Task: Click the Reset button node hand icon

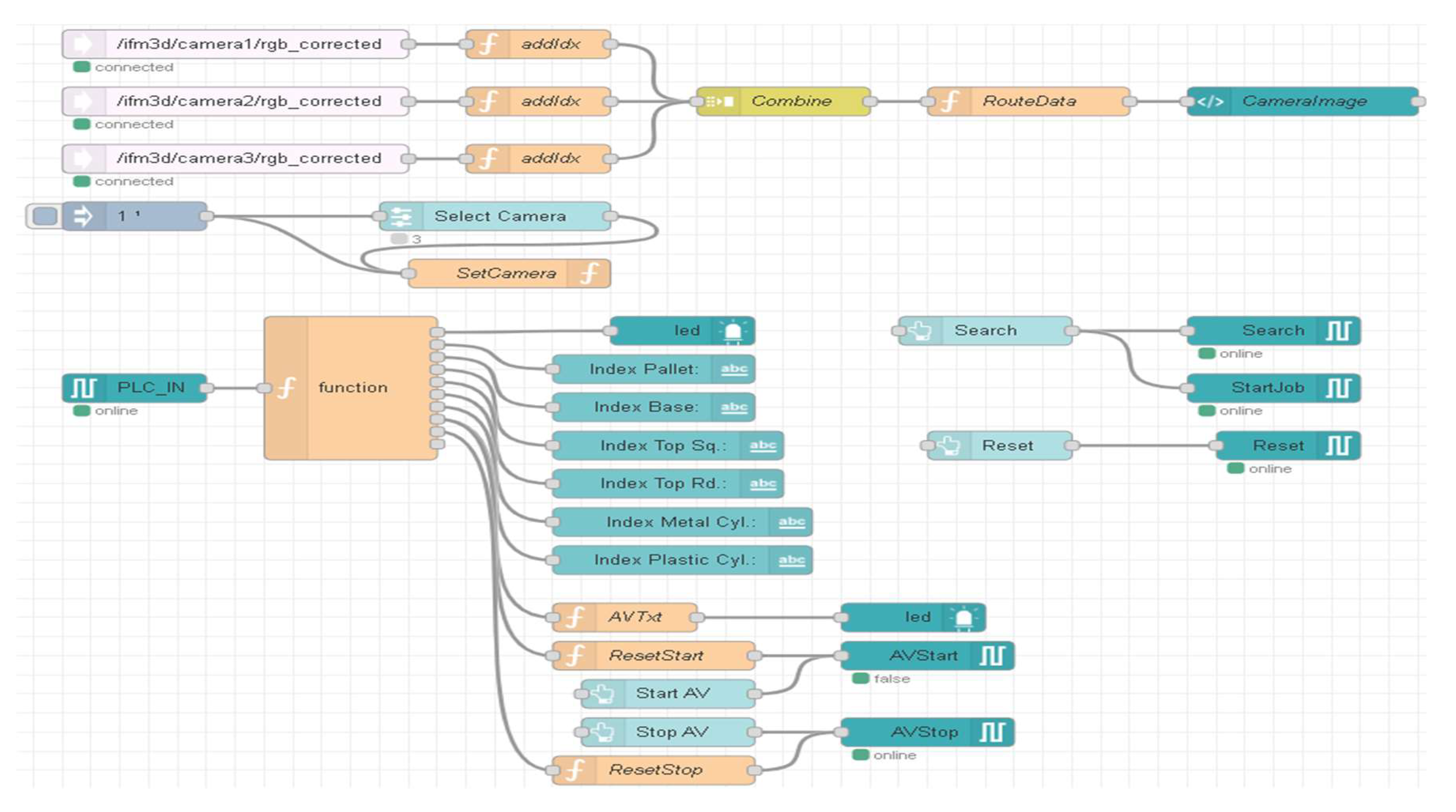Action: tap(950, 446)
